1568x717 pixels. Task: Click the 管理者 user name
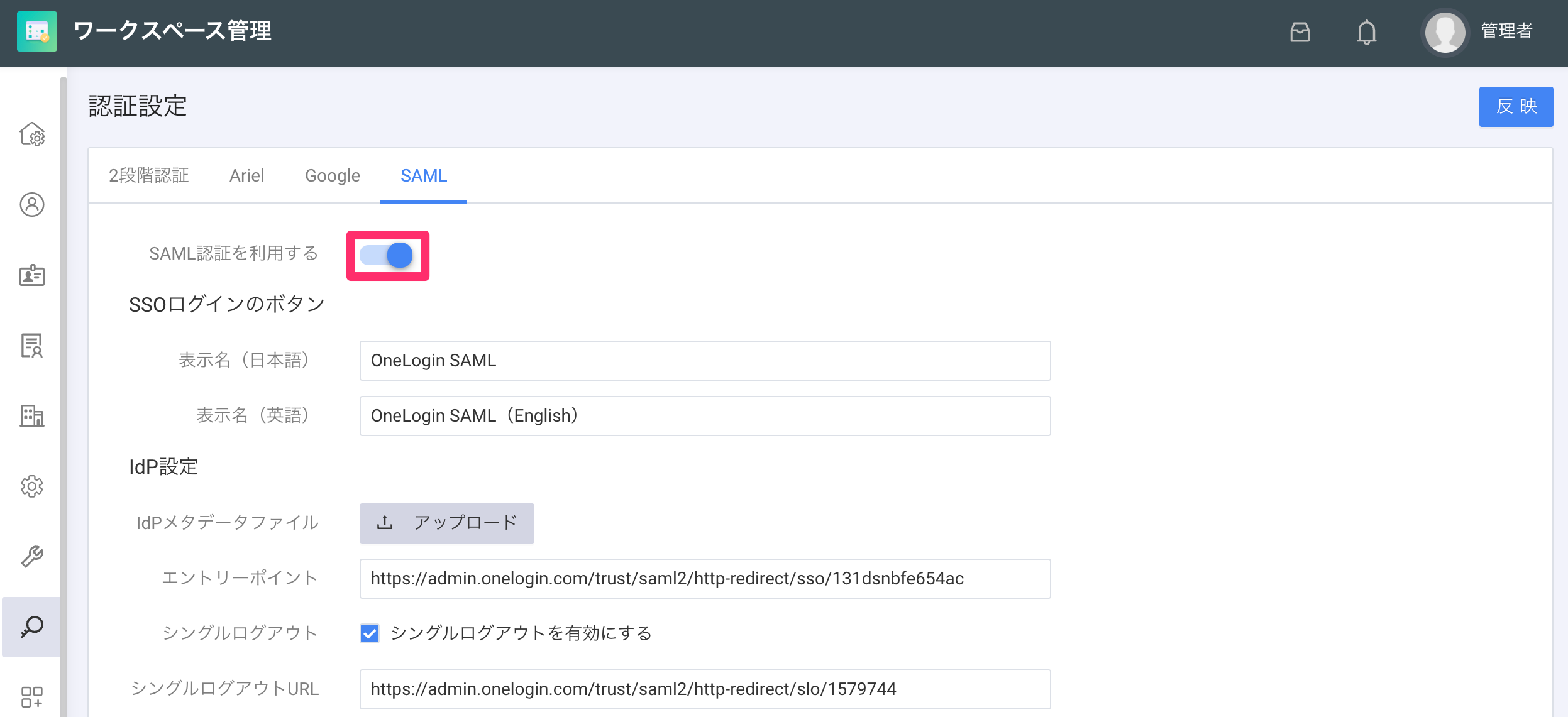tap(1506, 31)
